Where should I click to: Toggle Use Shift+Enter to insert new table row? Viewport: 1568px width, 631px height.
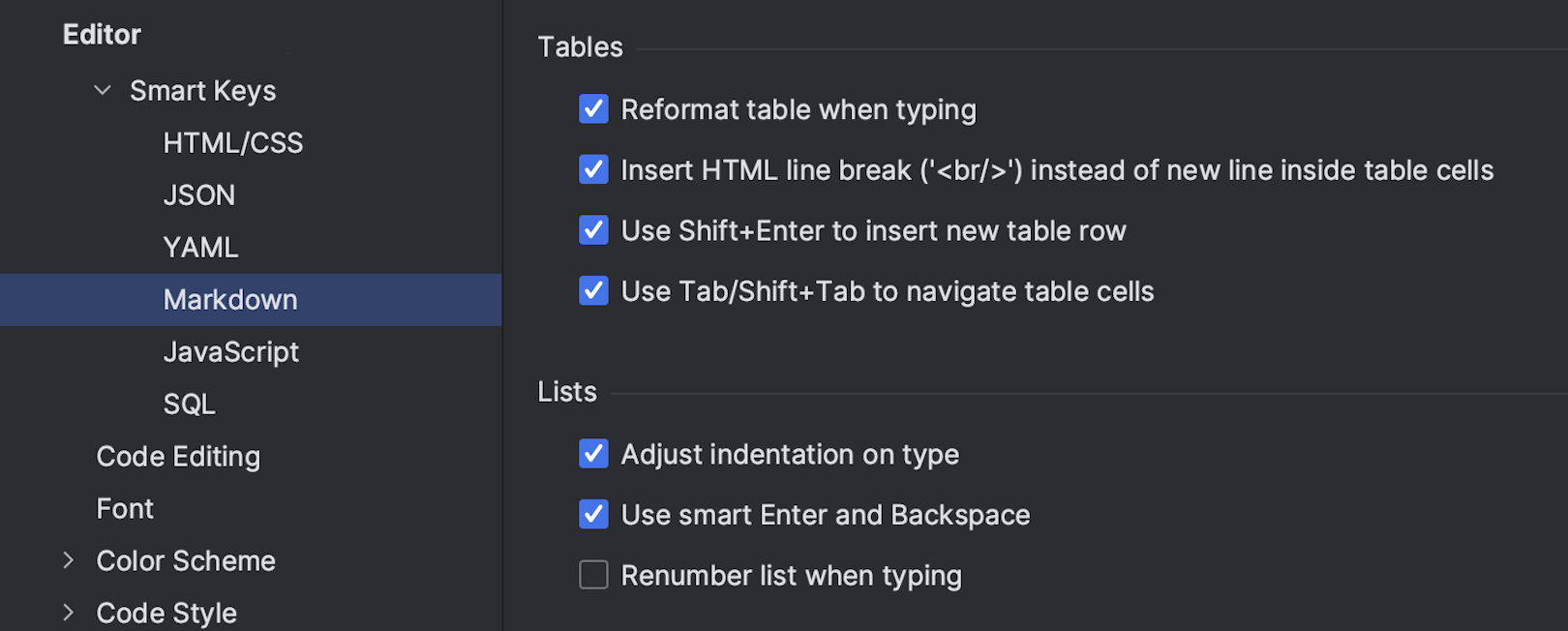pyautogui.click(x=593, y=230)
